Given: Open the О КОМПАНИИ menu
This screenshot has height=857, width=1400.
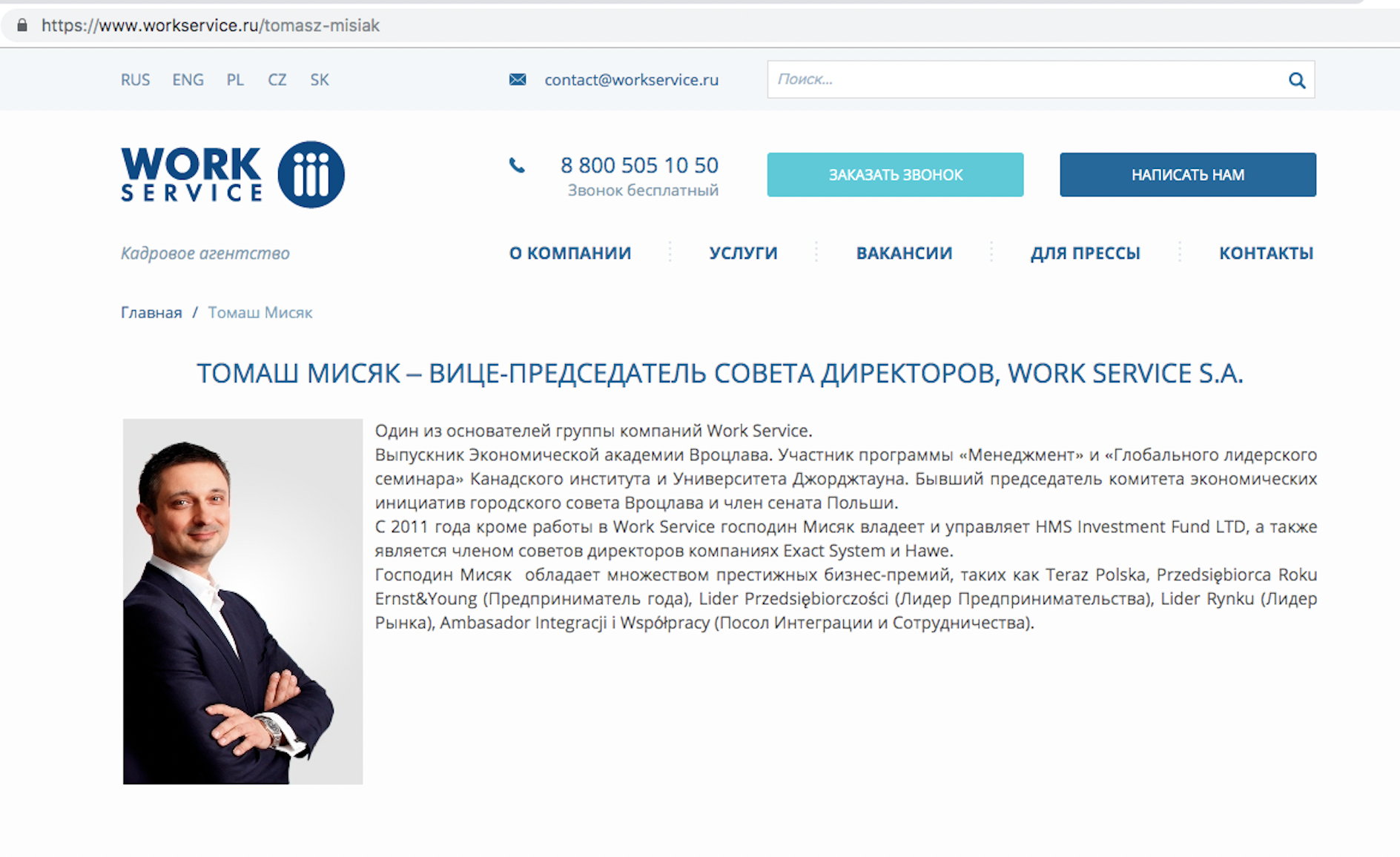Looking at the screenshot, I should (569, 253).
